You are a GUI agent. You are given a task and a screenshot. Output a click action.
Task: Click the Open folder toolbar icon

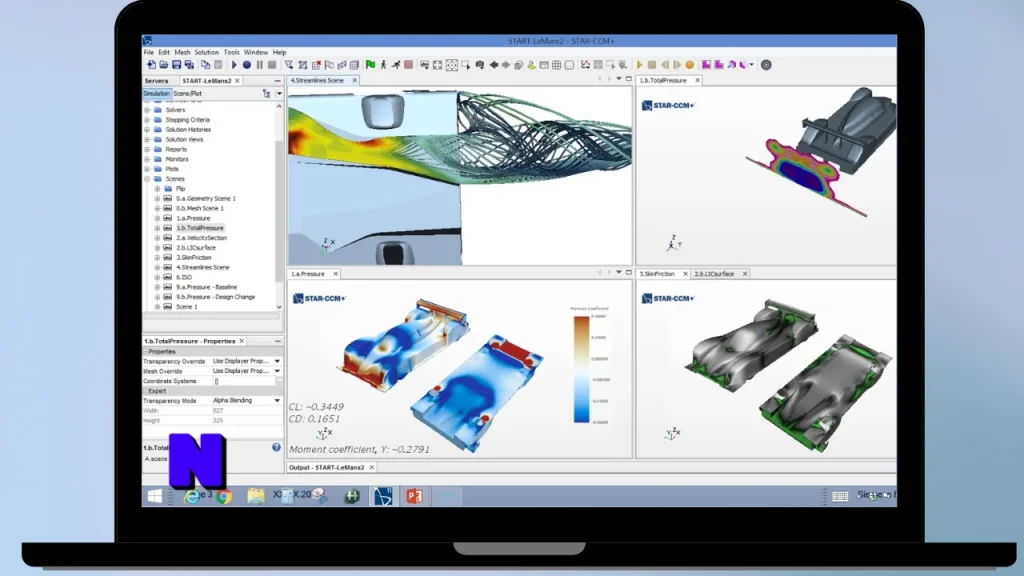164,65
